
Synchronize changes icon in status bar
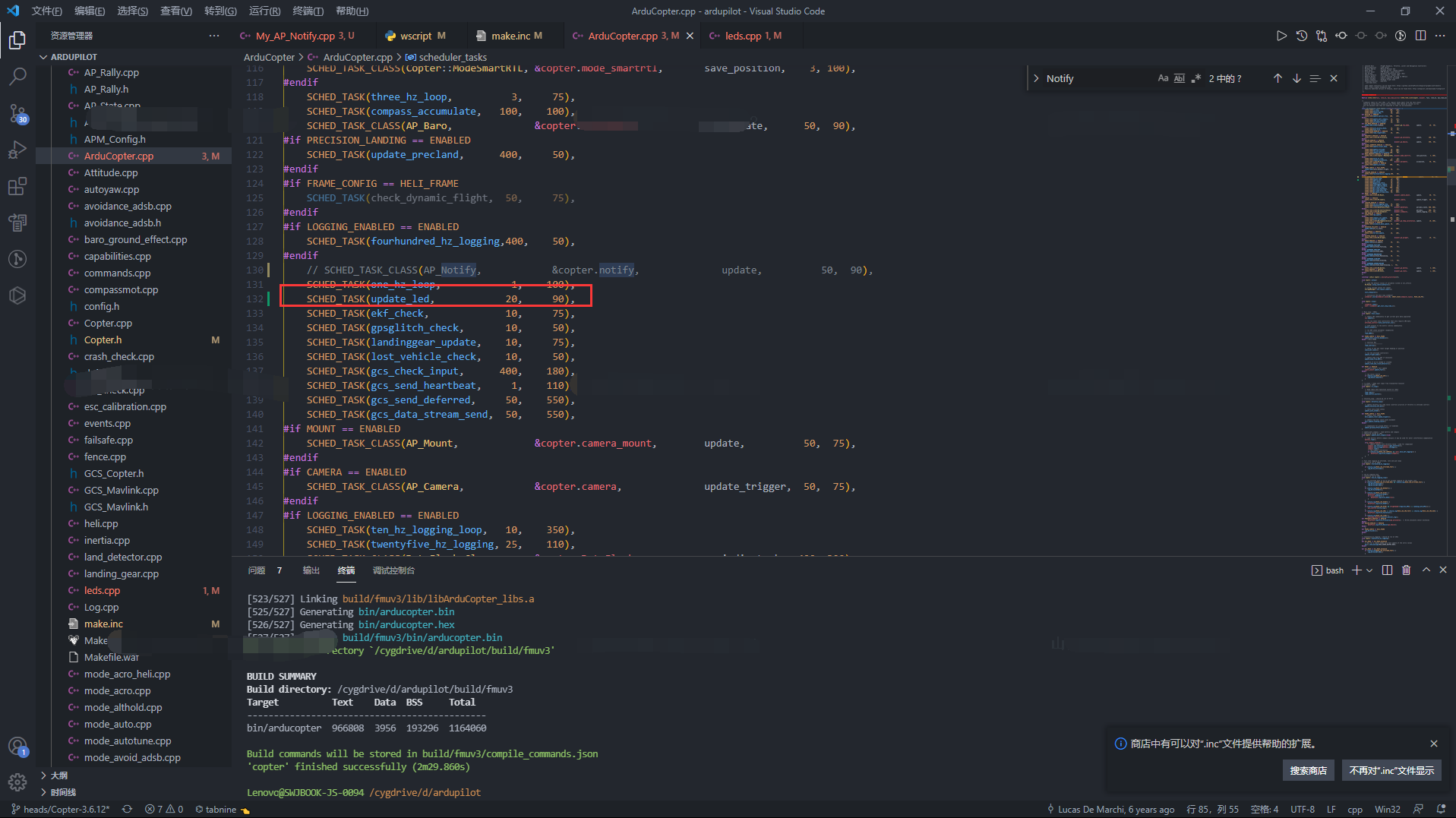pyautogui.click(x=127, y=809)
